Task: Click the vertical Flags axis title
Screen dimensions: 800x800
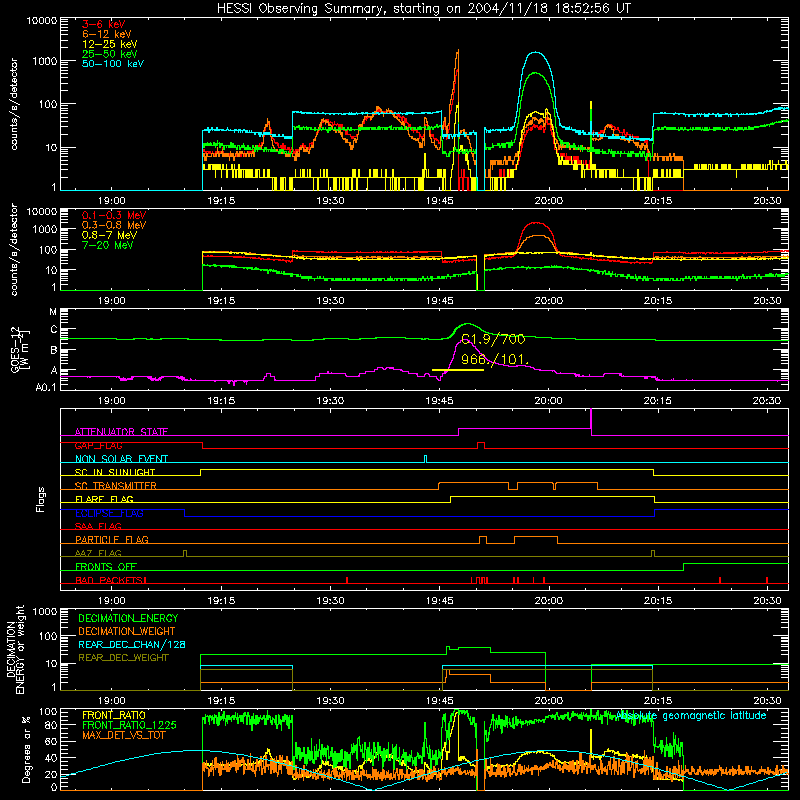Action: (41, 499)
